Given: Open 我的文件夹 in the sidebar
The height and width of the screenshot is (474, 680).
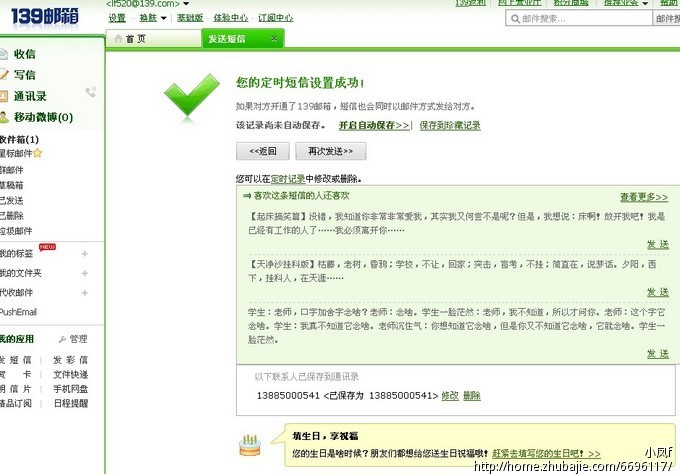Looking at the screenshot, I should point(21,273).
